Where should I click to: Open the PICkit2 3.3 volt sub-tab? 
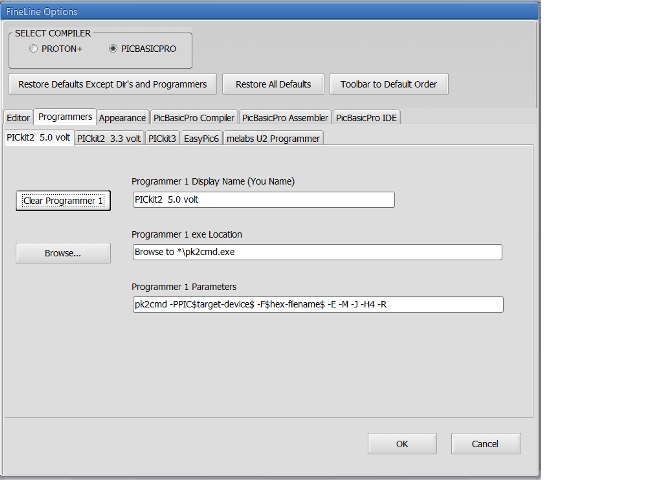point(109,139)
